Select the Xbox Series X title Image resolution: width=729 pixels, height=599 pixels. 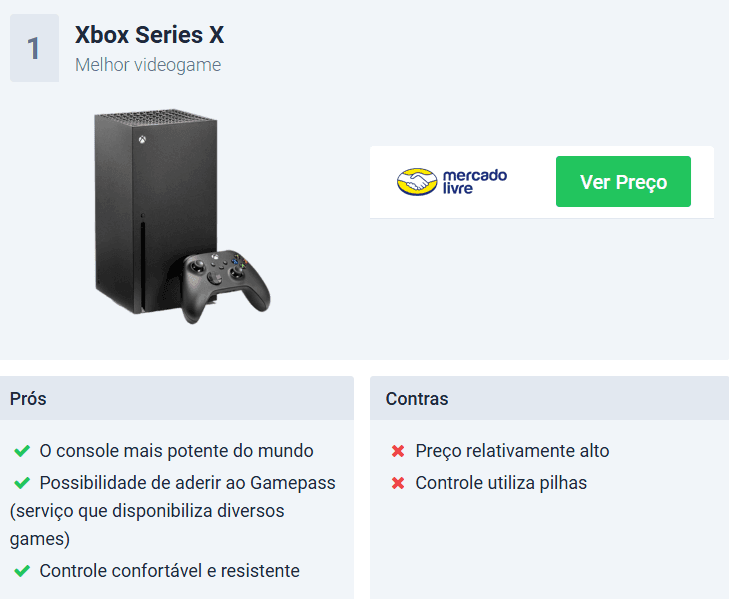pyautogui.click(x=149, y=35)
